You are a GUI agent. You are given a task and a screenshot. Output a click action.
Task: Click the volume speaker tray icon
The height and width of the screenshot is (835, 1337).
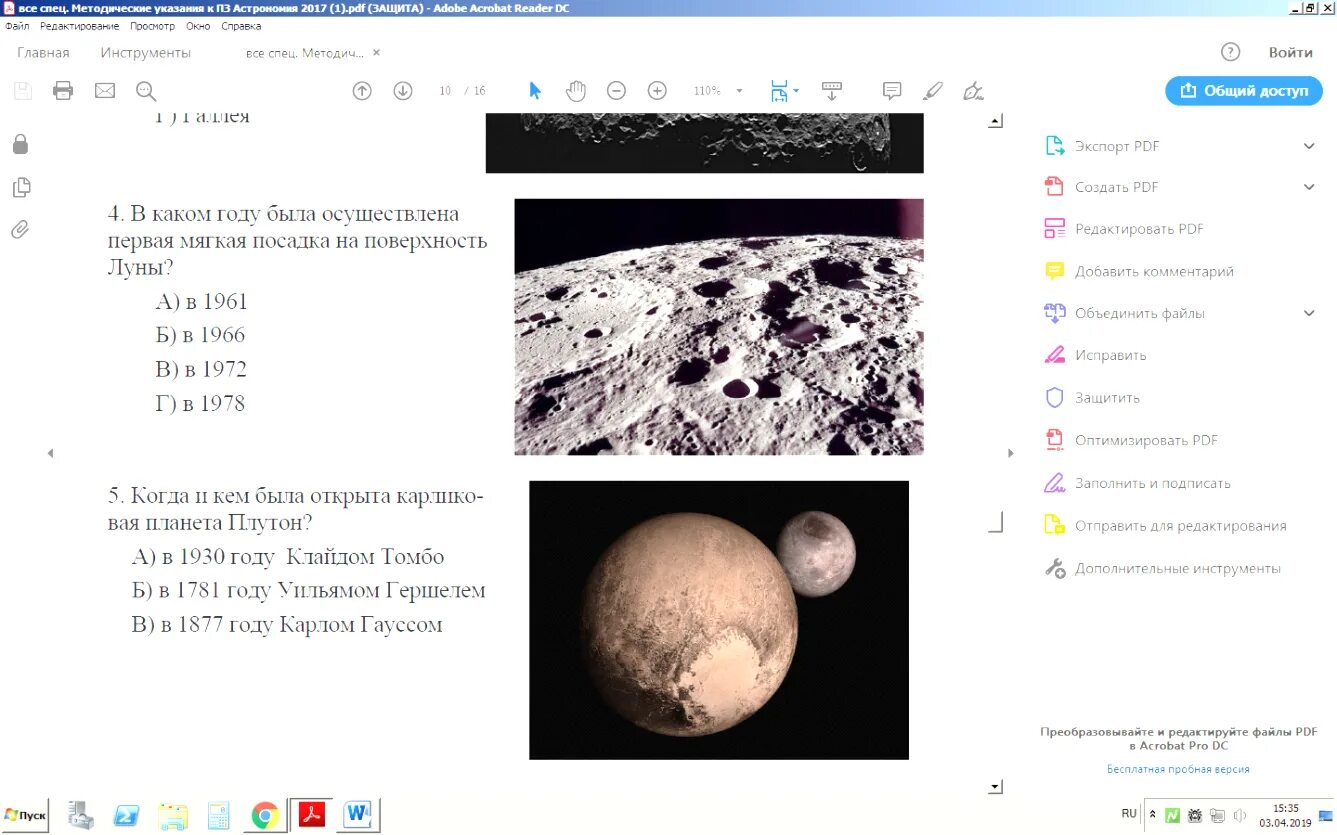(1240, 815)
